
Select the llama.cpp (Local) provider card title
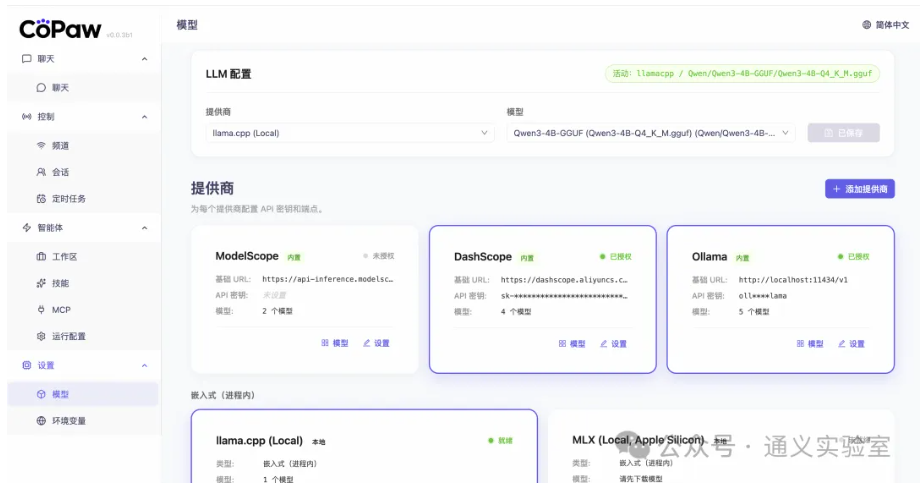pyautogui.click(x=259, y=441)
